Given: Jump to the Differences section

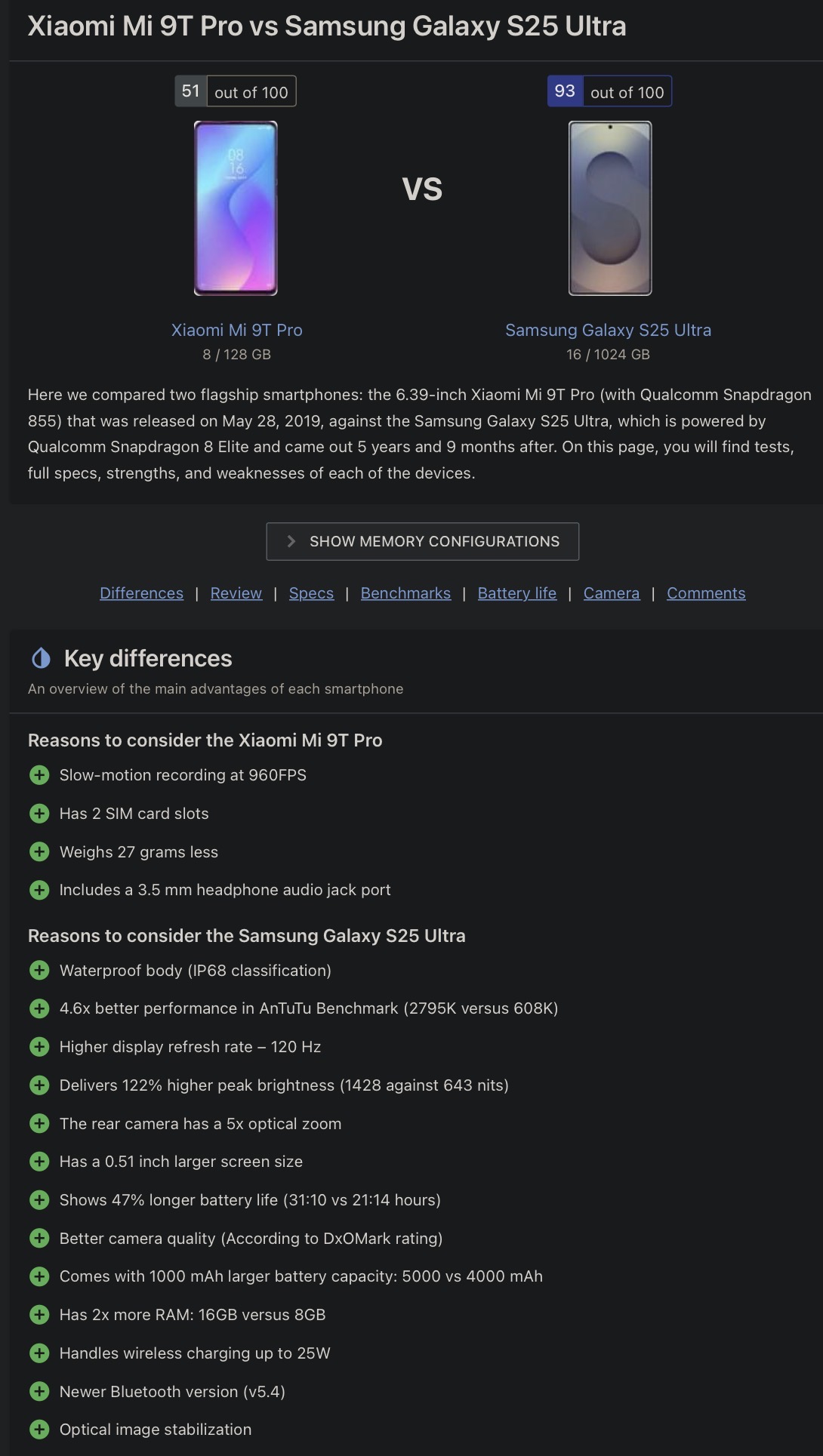Looking at the screenshot, I should pos(141,593).
